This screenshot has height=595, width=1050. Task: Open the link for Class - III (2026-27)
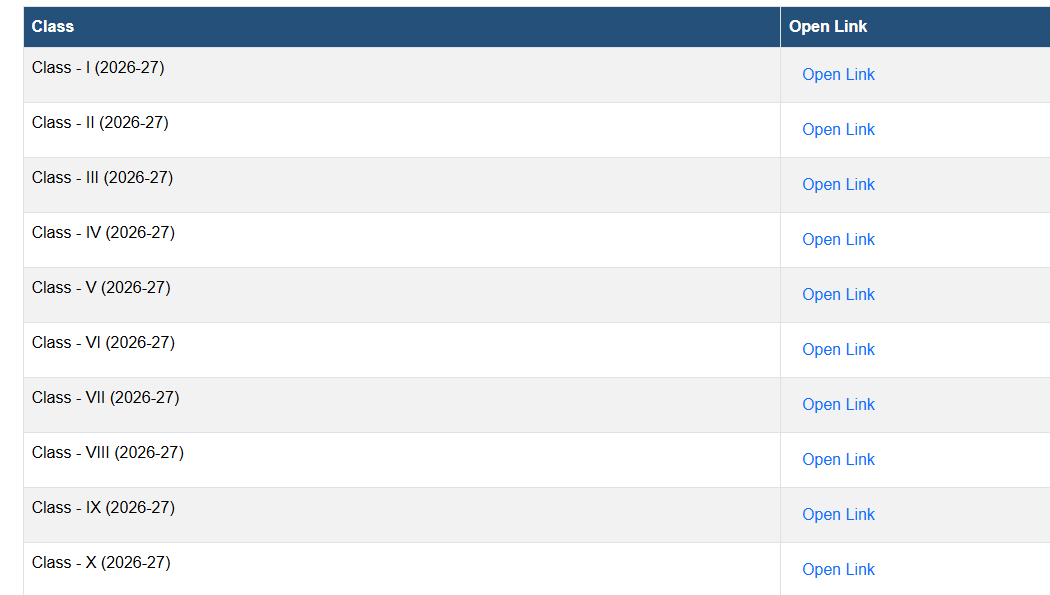tap(838, 184)
